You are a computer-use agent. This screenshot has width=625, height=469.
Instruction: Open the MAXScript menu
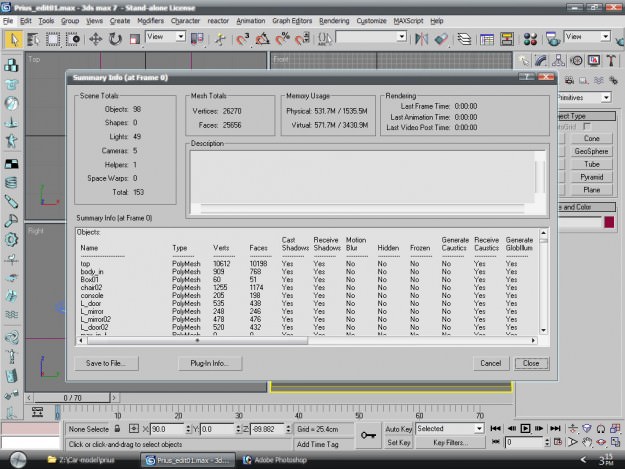[408, 21]
